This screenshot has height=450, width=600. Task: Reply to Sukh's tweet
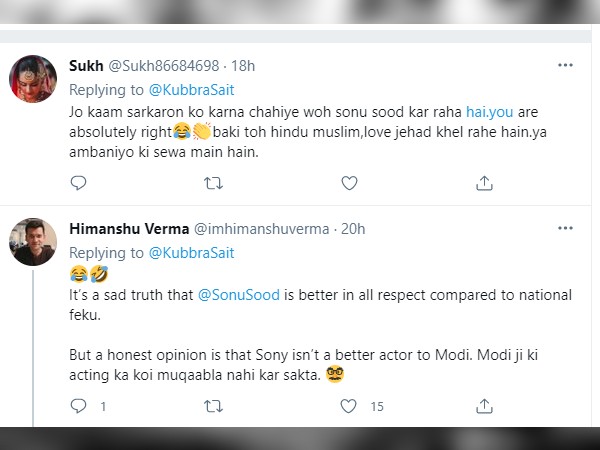(79, 182)
